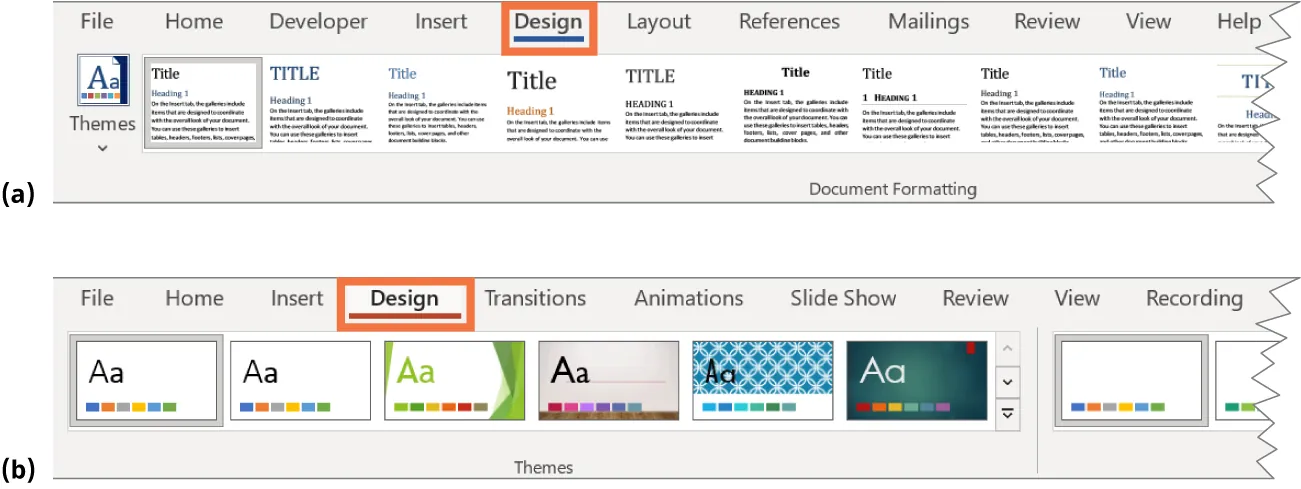Screen dimensions: 1301x489
Task: Expand the chevron under the Themes label
Action: tap(103, 148)
